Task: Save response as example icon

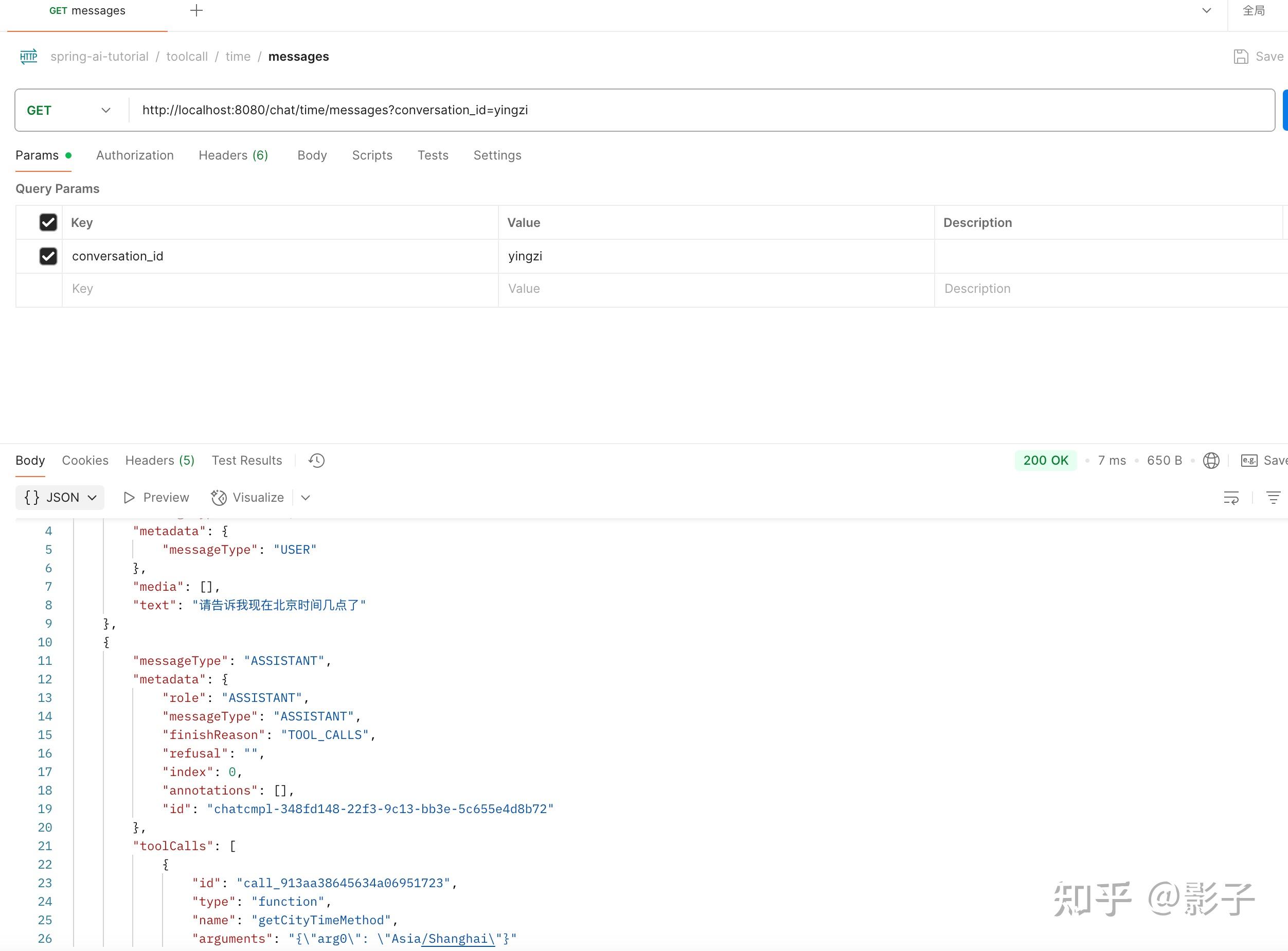Action: (1249, 461)
